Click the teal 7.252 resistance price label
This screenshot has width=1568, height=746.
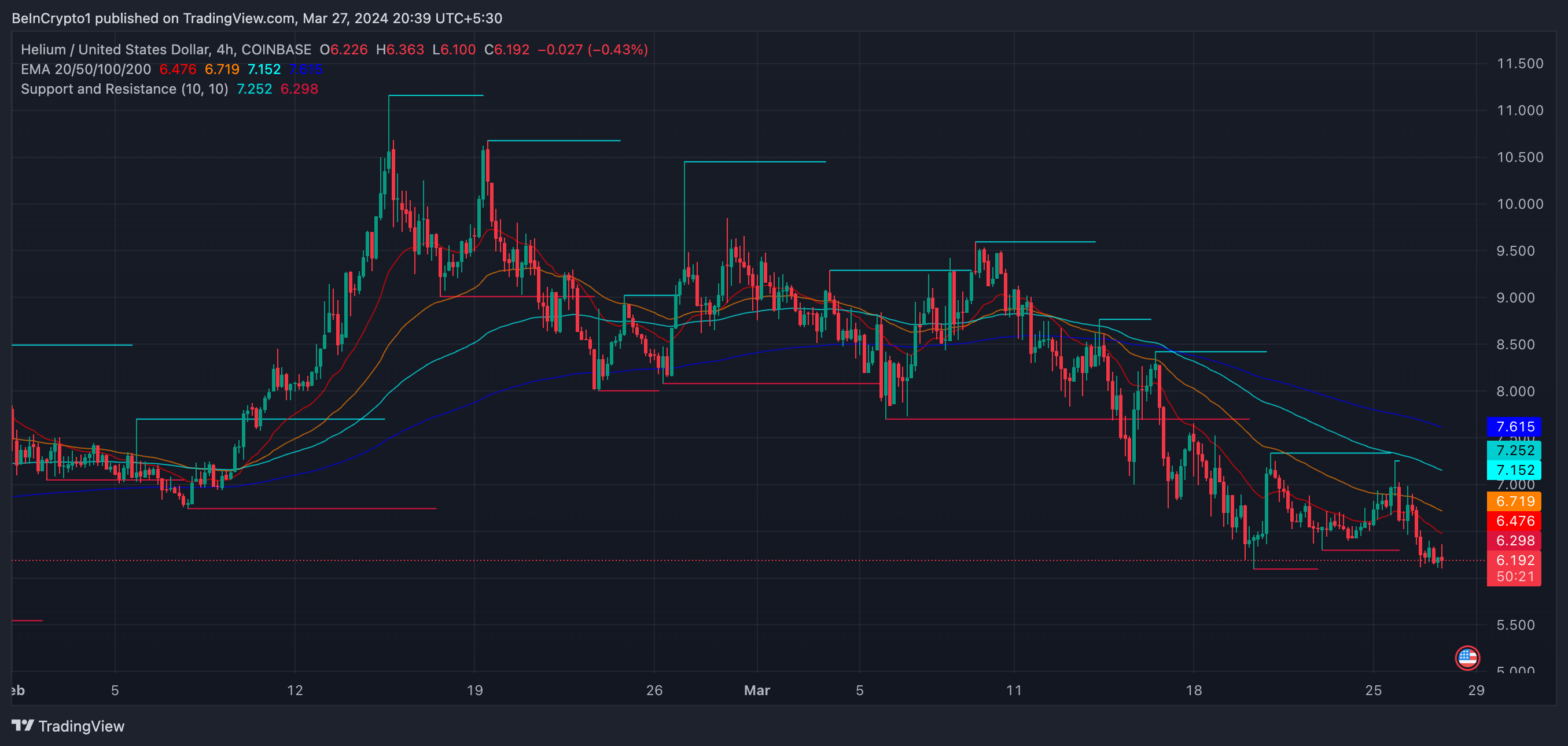pyautogui.click(x=1514, y=450)
